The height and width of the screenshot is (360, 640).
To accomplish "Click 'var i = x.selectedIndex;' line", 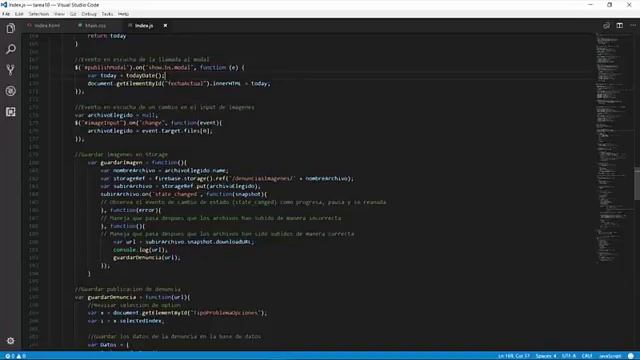I will point(126,321).
